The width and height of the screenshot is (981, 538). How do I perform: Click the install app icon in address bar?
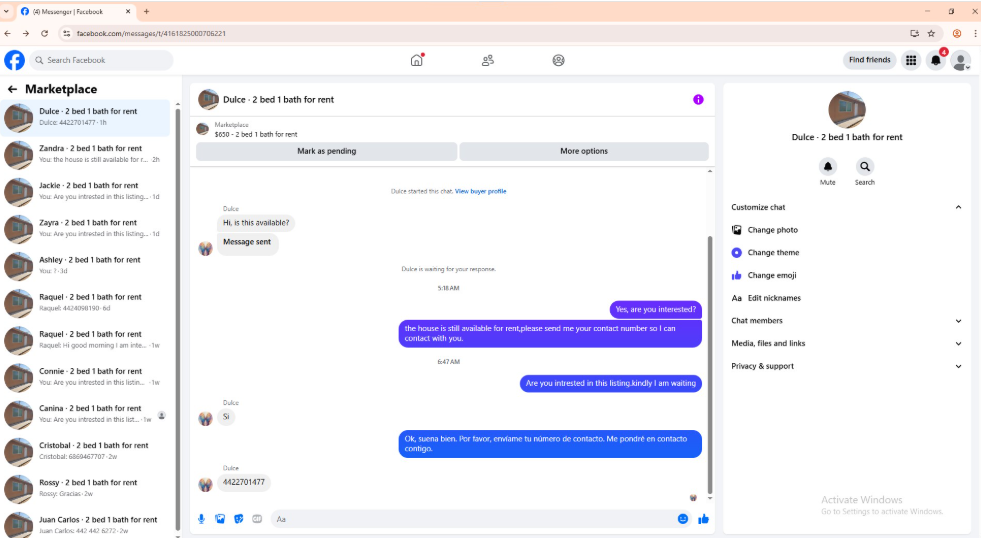914,33
